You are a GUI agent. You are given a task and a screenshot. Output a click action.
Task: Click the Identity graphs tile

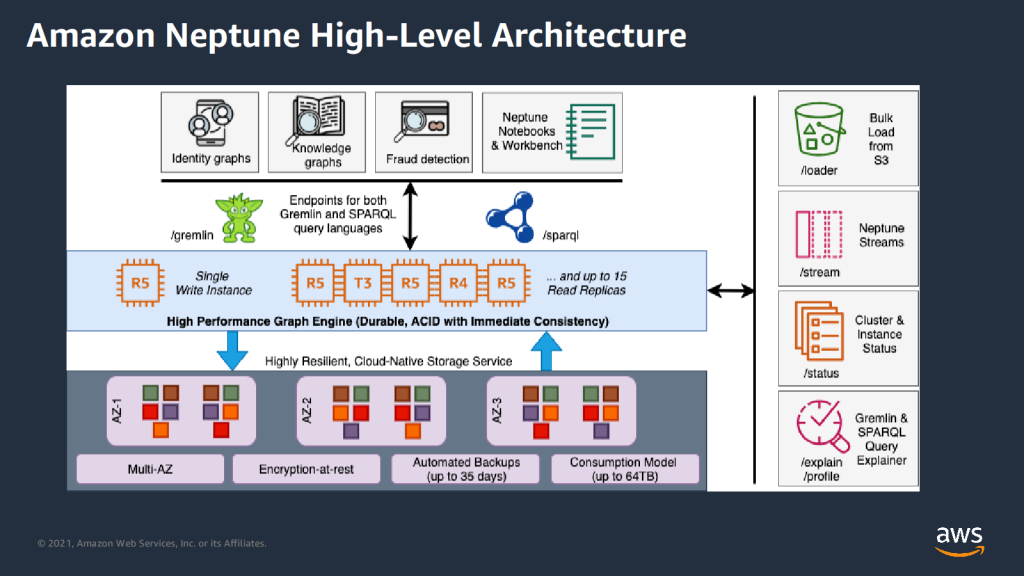click(x=210, y=132)
